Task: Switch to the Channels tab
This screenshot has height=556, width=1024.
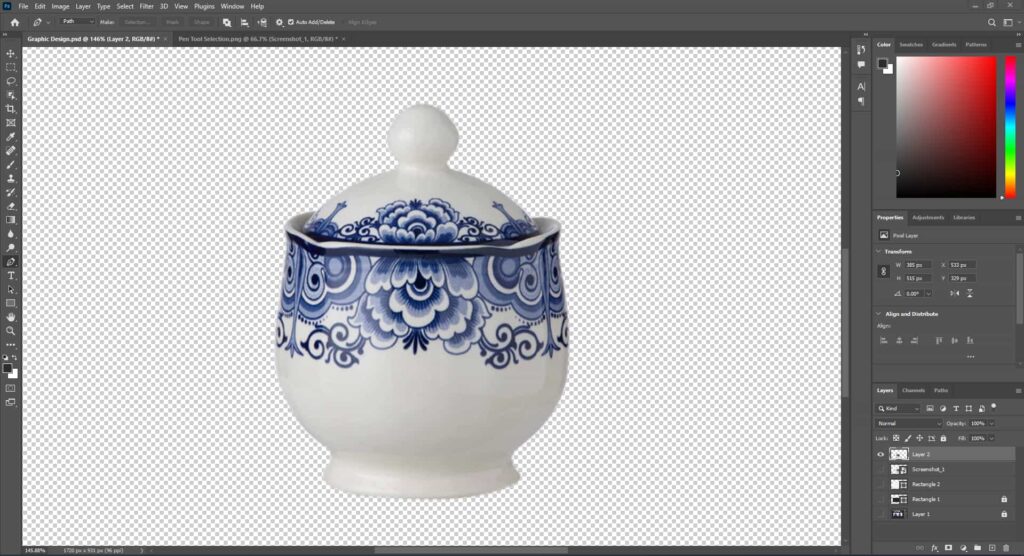Action: click(913, 391)
